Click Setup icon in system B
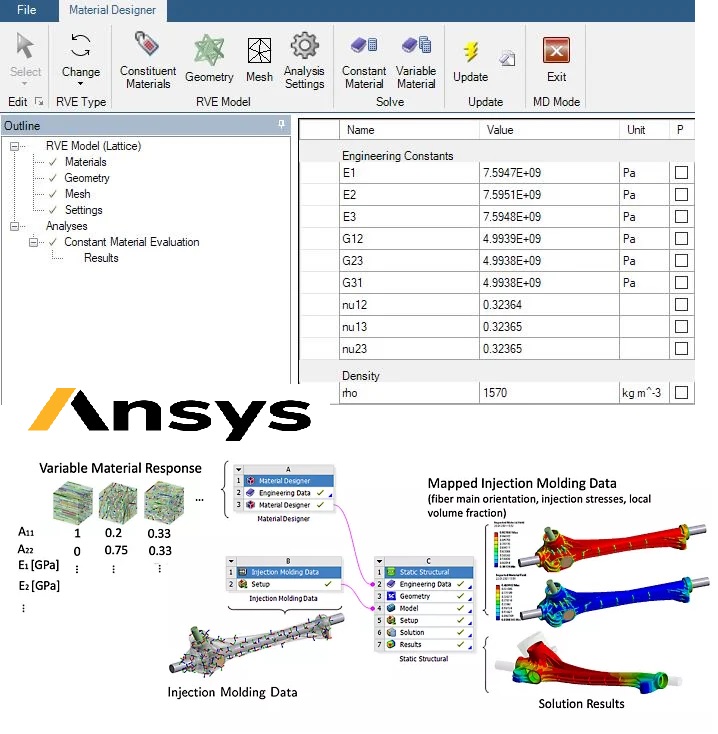This screenshot has height=734, width=718. pos(243,584)
